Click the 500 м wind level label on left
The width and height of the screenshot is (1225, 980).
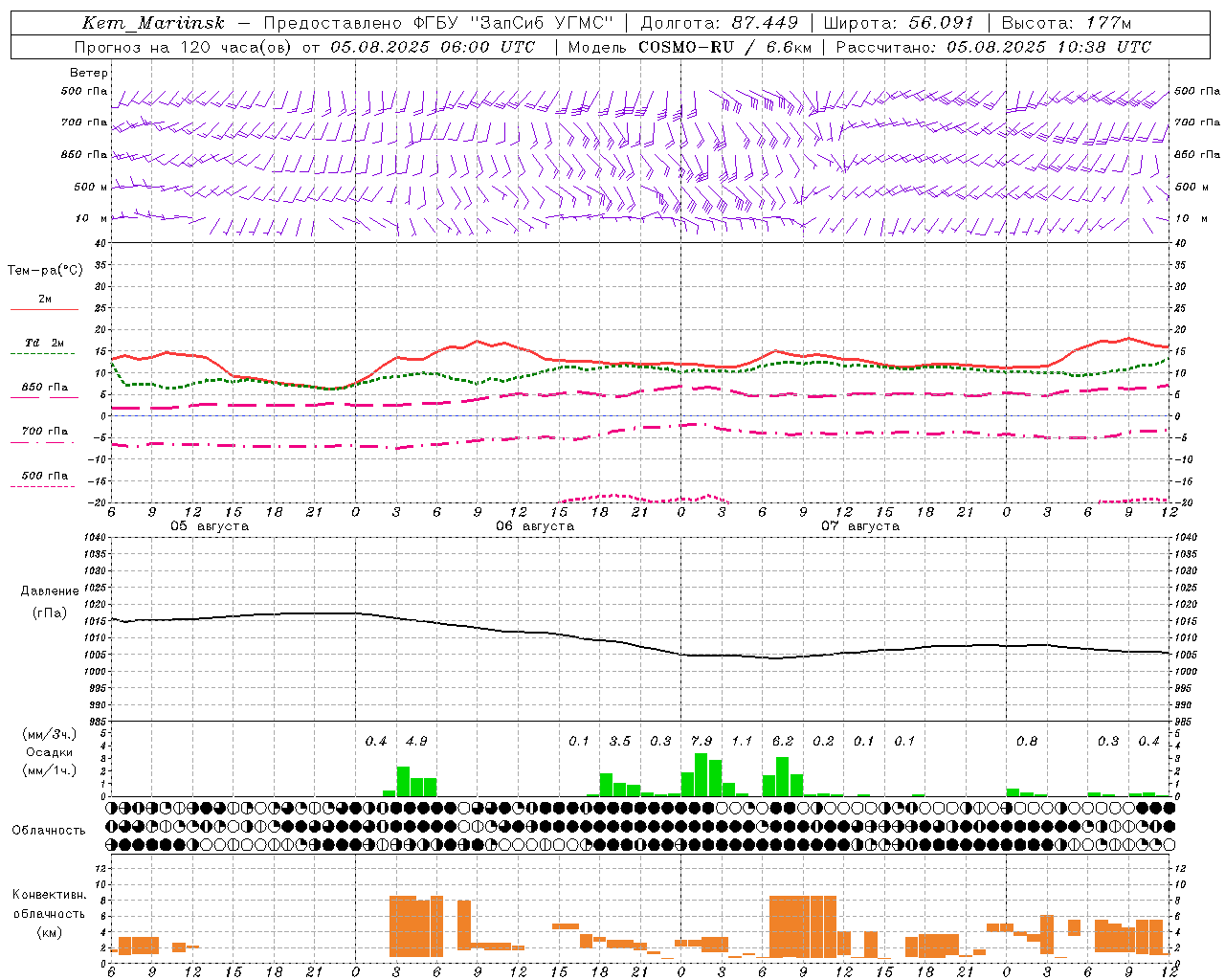coord(91,188)
